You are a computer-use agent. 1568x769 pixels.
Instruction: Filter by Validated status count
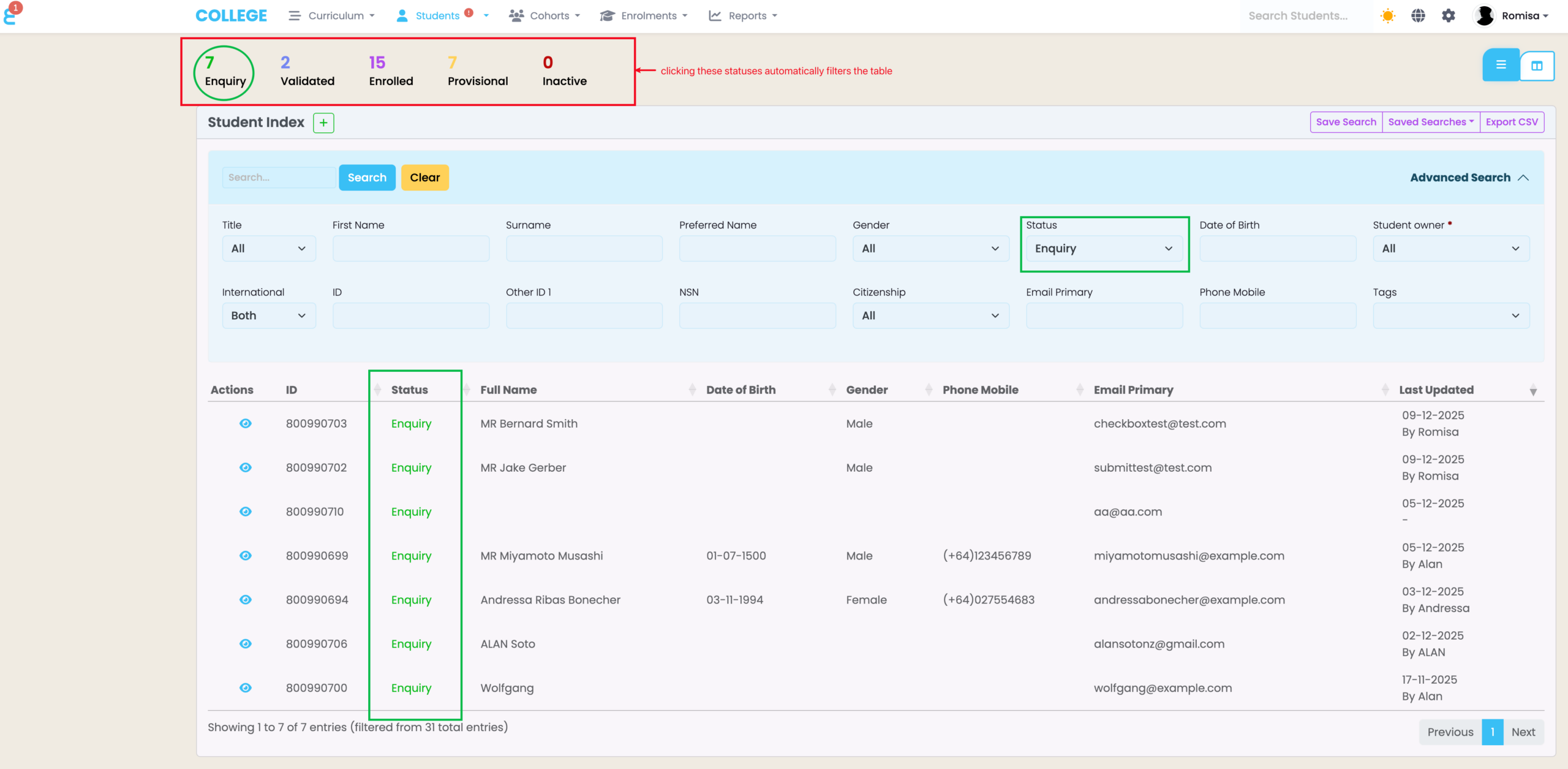pyautogui.click(x=307, y=72)
